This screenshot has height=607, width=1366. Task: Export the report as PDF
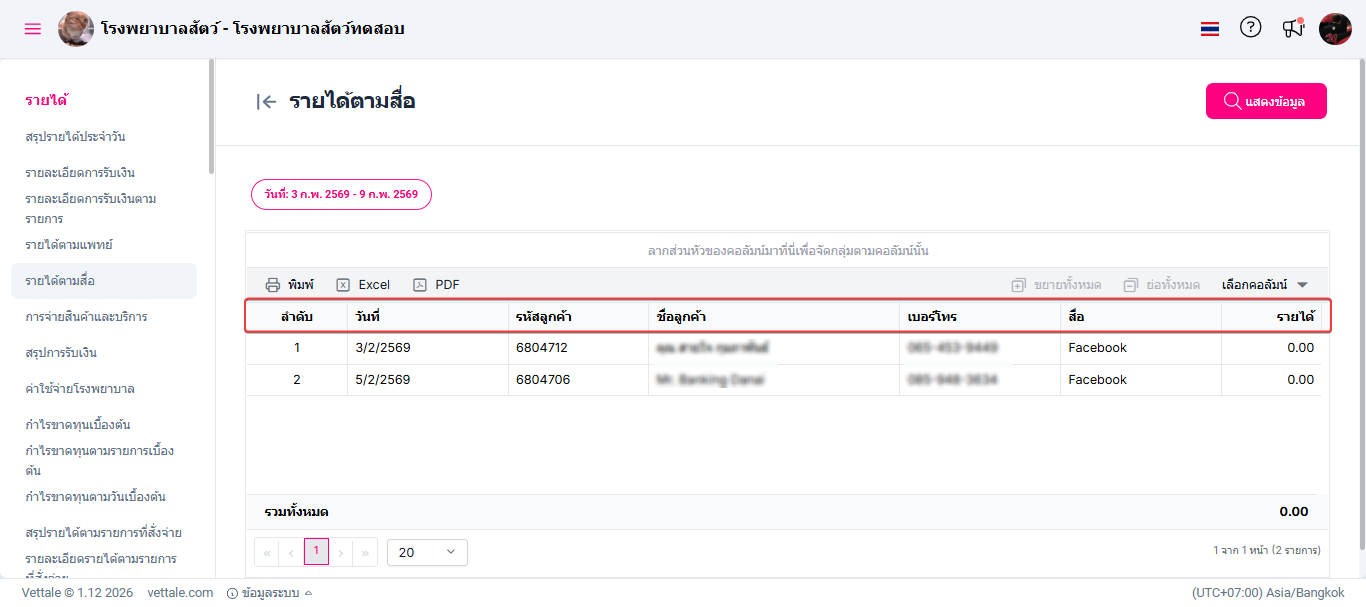[437, 285]
